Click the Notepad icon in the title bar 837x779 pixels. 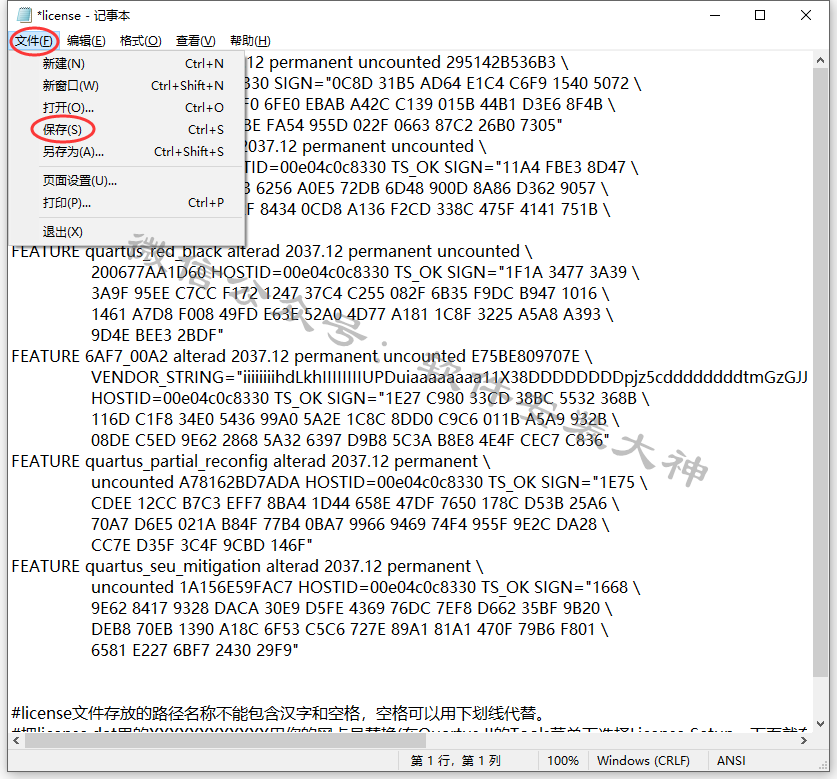point(24,15)
